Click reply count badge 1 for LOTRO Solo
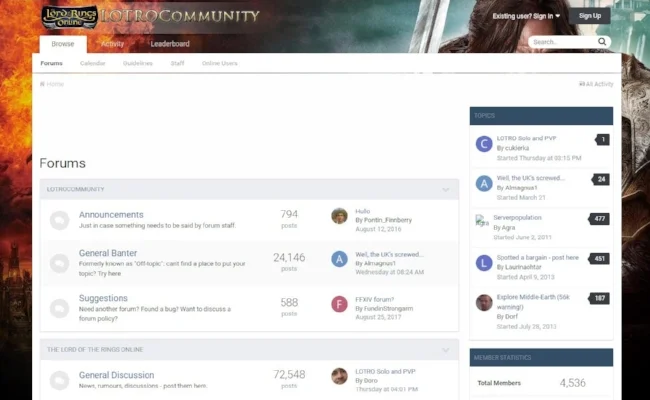Viewport: 650px width, 400px height. pyautogui.click(x=602, y=140)
